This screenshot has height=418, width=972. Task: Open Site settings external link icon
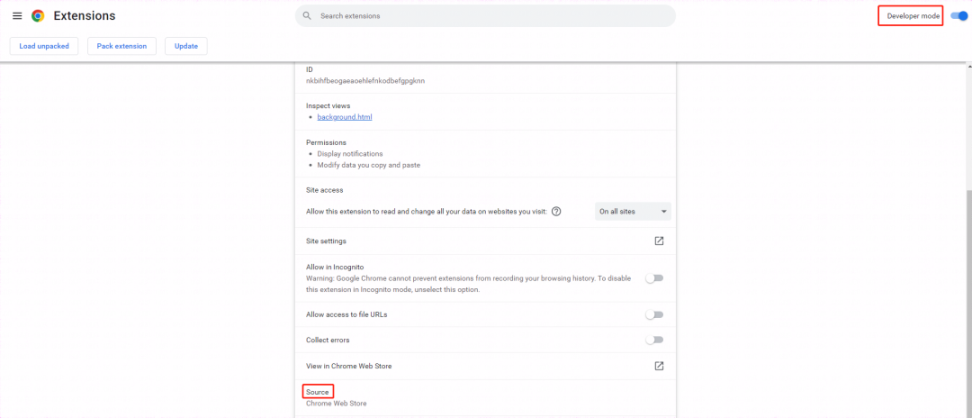[659, 241]
